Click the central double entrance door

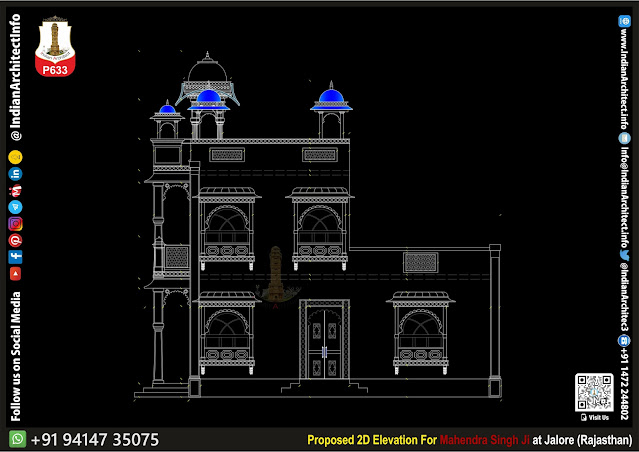click(325, 345)
